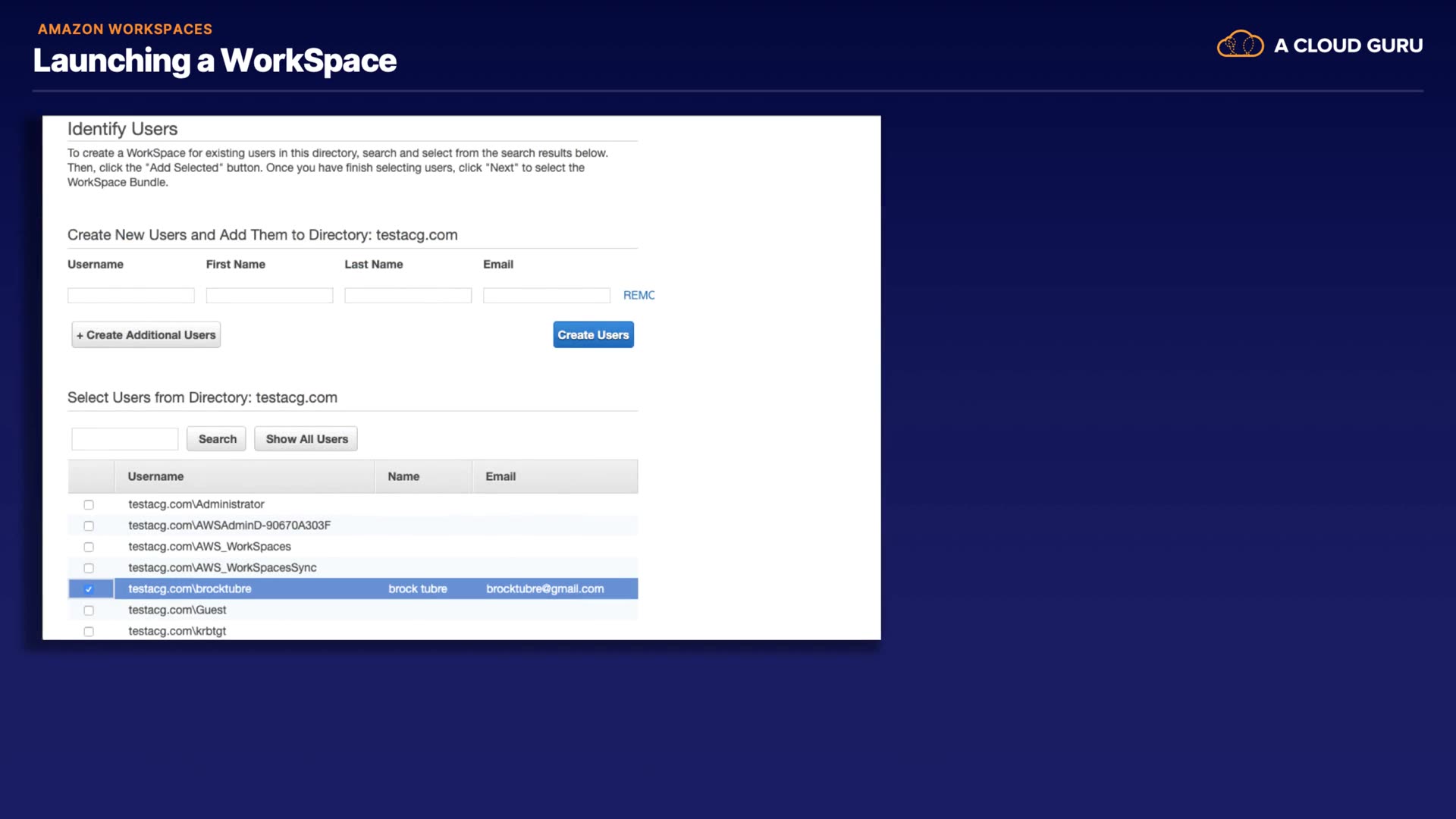Focus the Email input field
Viewport: 1456px width, 819px height.
point(546,296)
